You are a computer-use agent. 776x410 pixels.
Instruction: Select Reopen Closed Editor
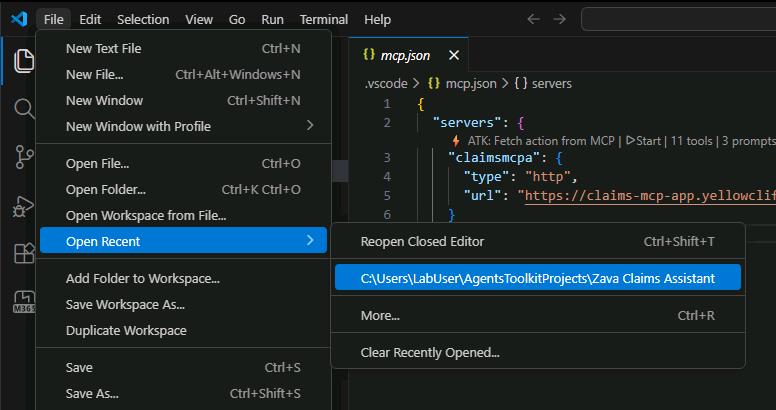(537, 241)
